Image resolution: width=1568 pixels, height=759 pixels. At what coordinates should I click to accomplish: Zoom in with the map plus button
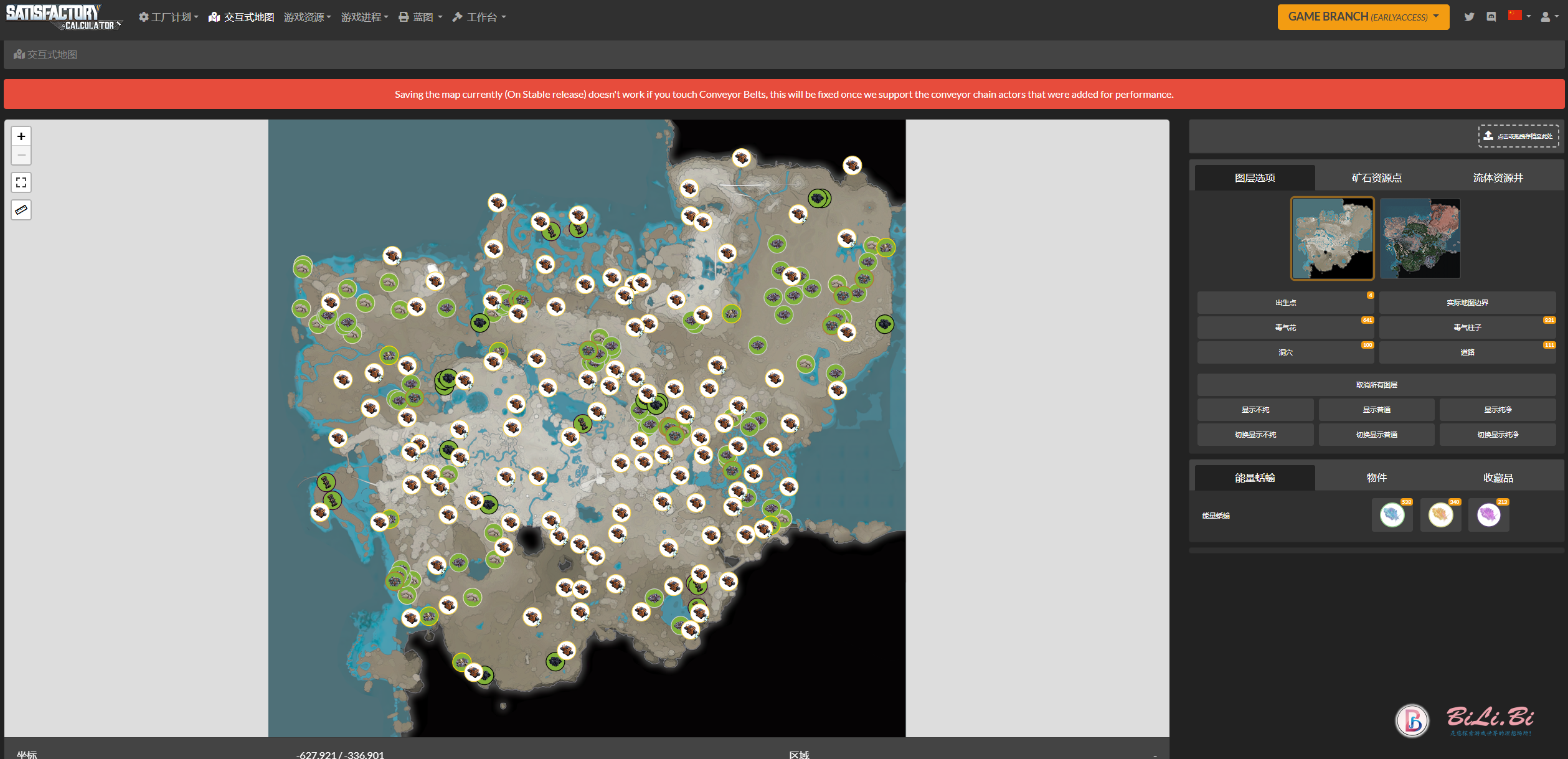coord(21,136)
